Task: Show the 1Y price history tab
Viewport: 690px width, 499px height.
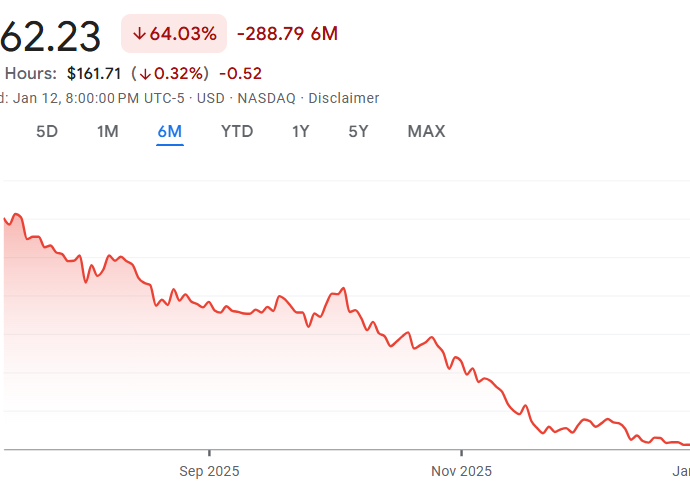Action: 301,131
